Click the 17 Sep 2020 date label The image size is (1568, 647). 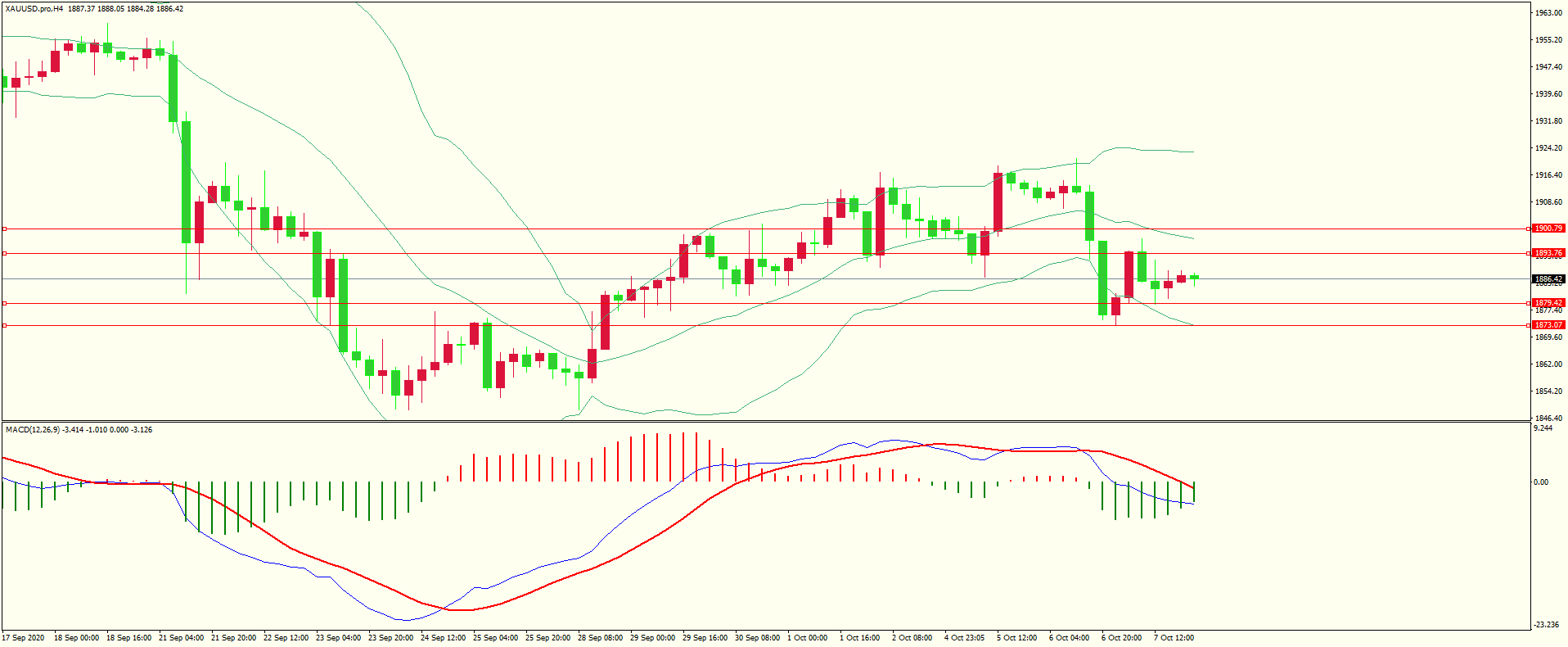click(x=24, y=638)
